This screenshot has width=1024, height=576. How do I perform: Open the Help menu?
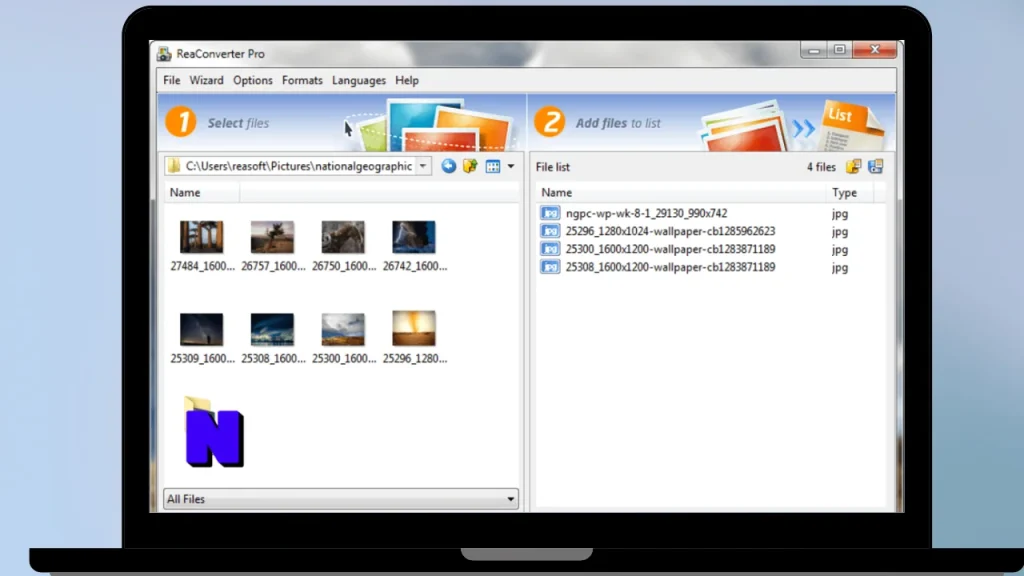(x=407, y=80)
